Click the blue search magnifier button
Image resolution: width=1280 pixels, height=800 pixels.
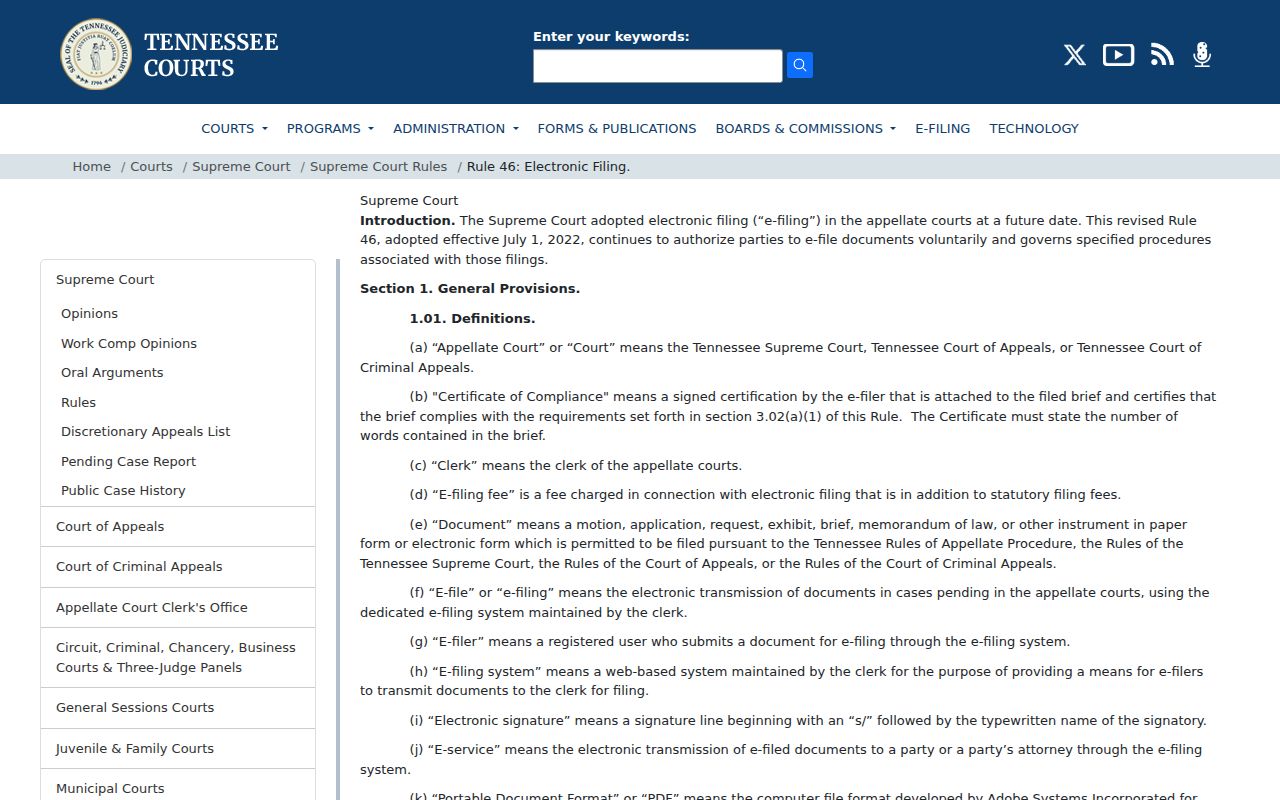pos(799,65)
